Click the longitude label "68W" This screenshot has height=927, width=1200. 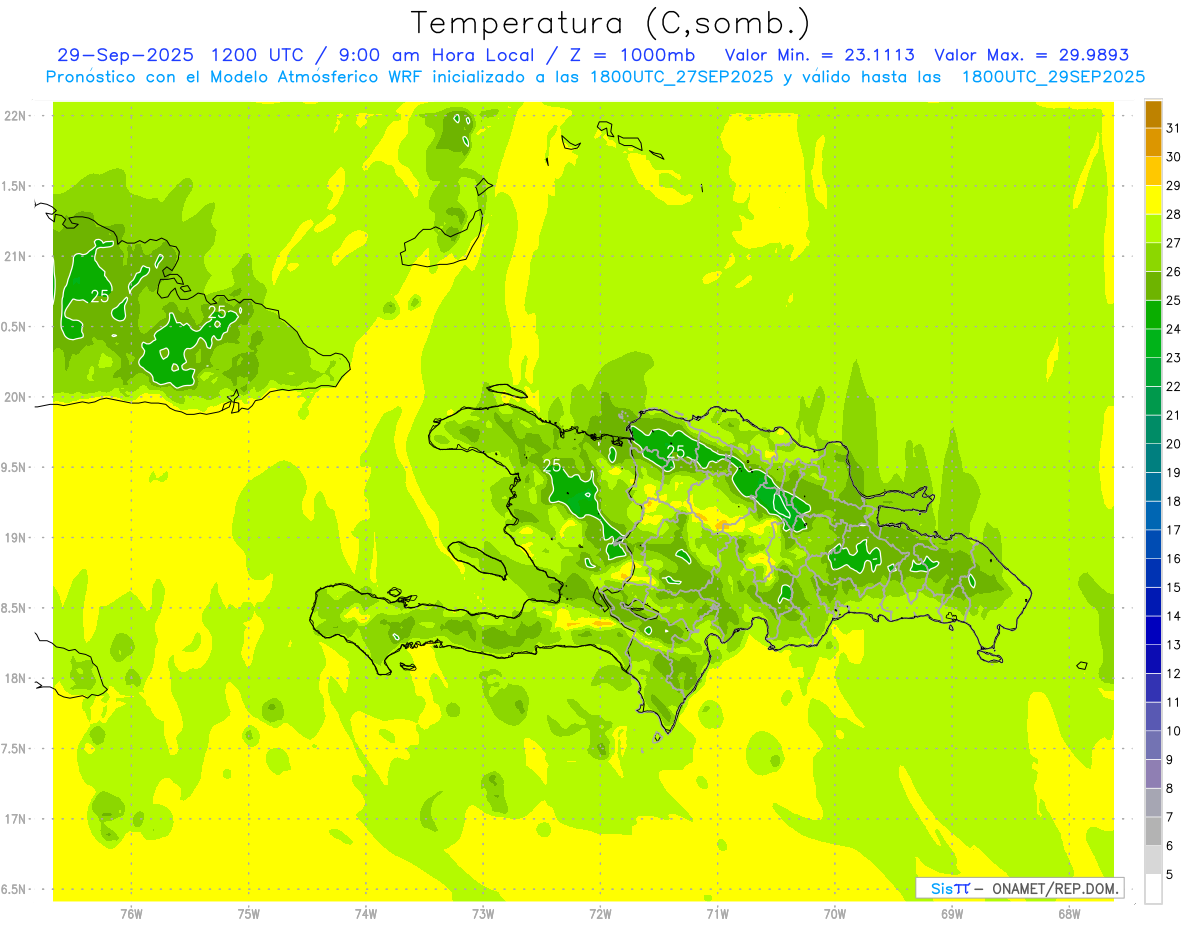click(x=1069, y=914)
